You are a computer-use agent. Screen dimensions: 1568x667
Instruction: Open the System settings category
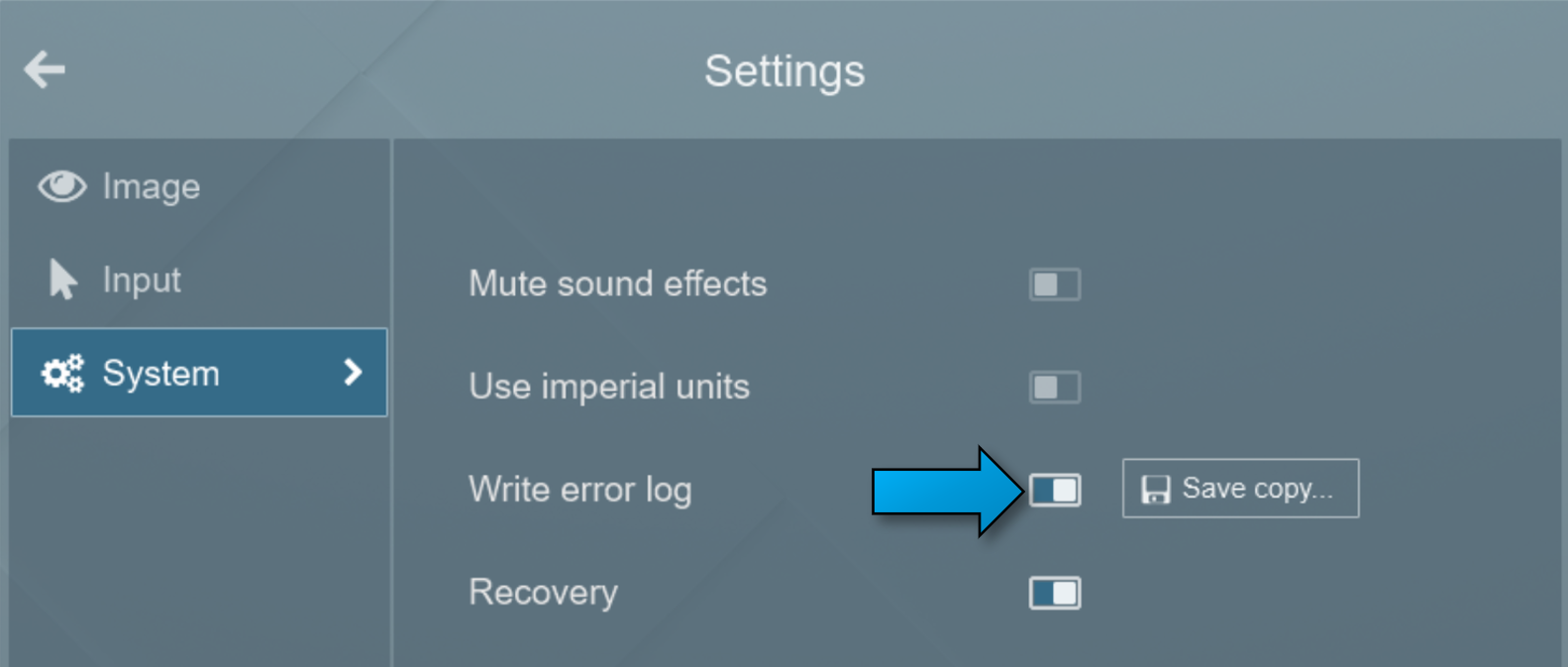tap(160, 373)
